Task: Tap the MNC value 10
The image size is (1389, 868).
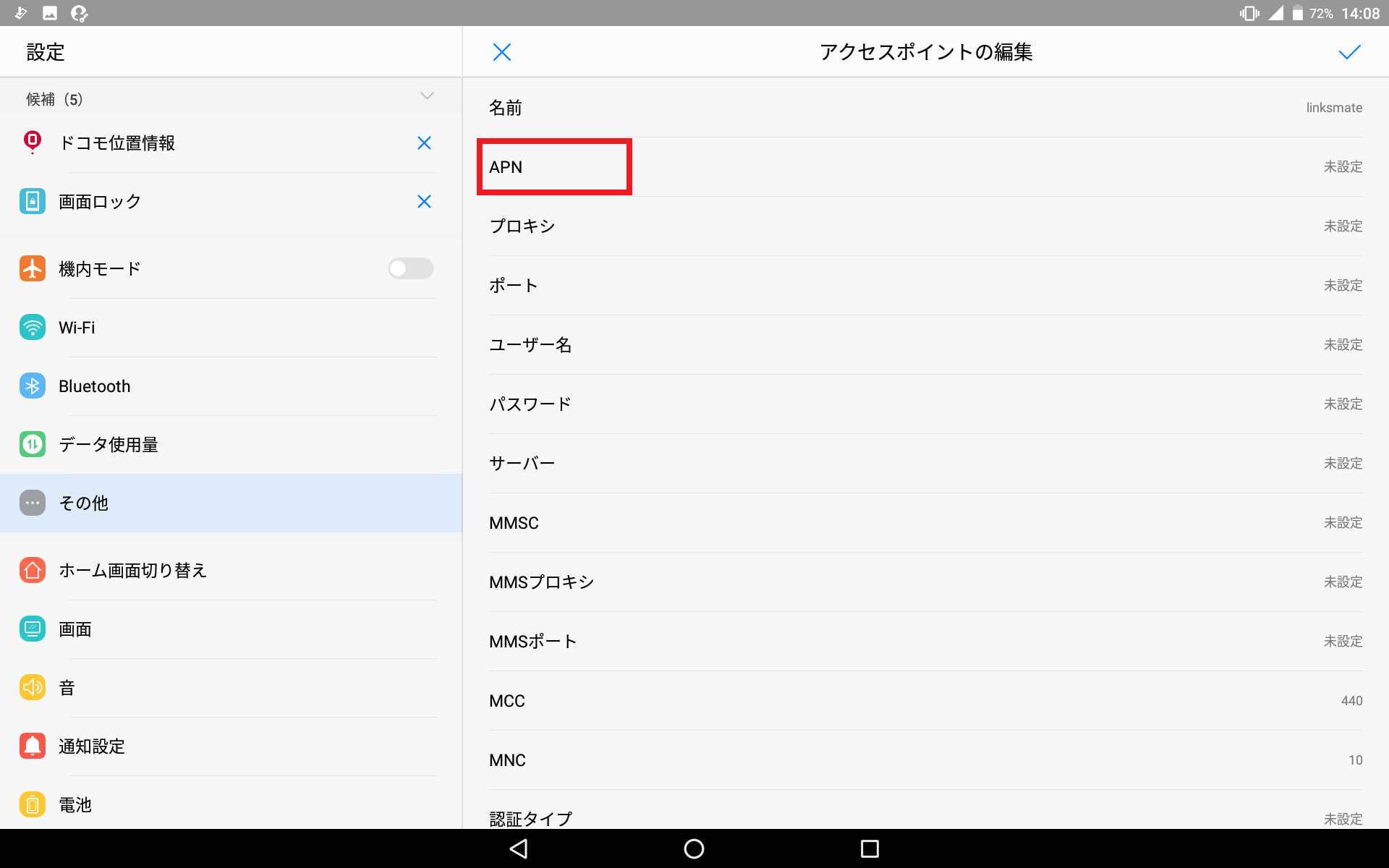Action: [x=1355, y=760]
